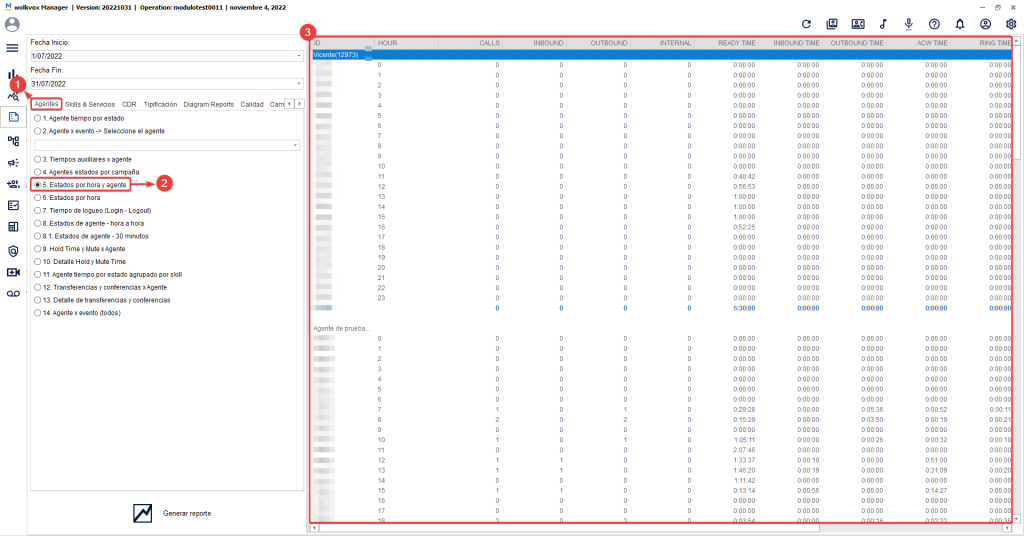Switch to the Skills & Servicios tab
The image size is (1024, 536).
coord(90,104)
